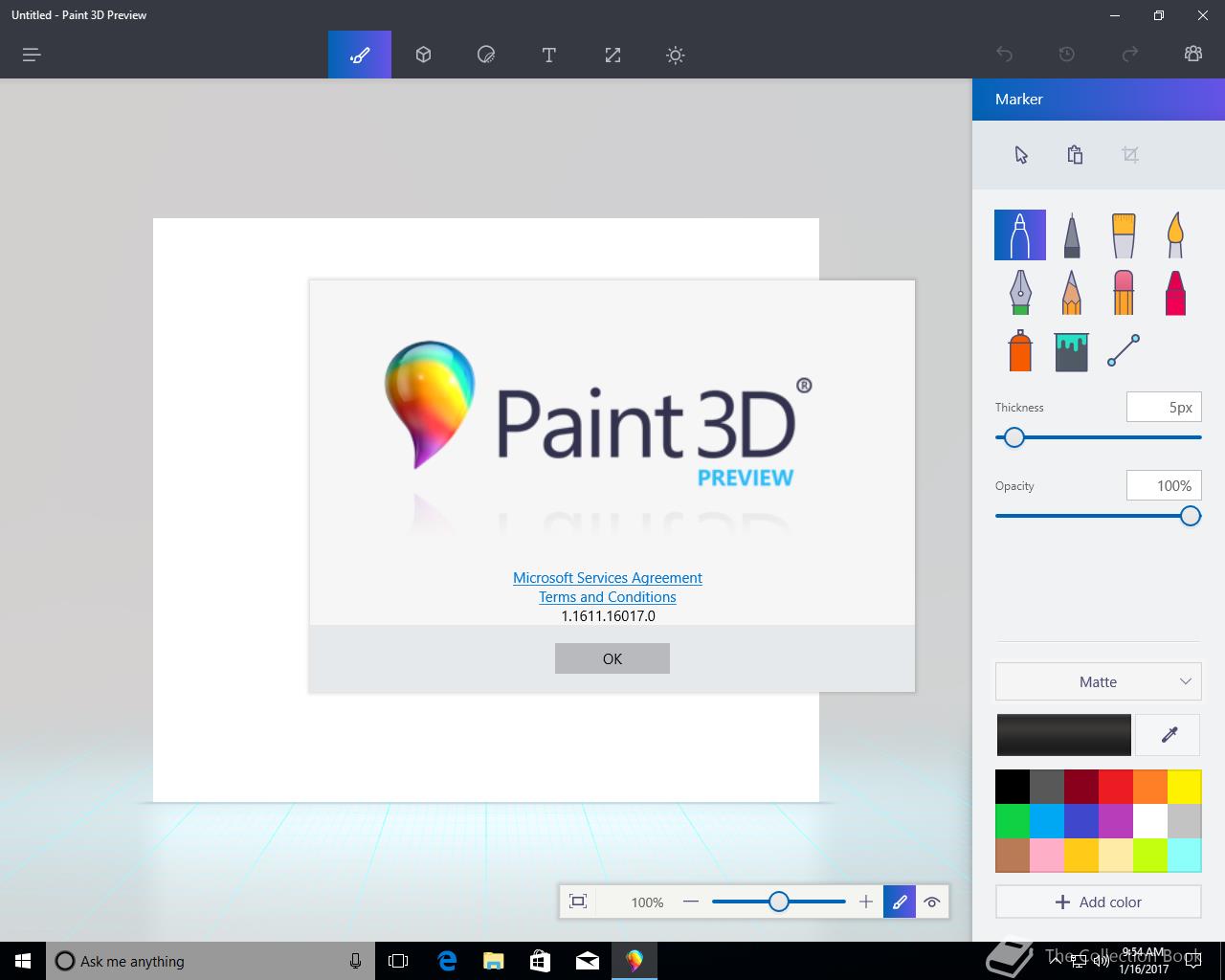Click the zoom slider handle

pos(779,902)
